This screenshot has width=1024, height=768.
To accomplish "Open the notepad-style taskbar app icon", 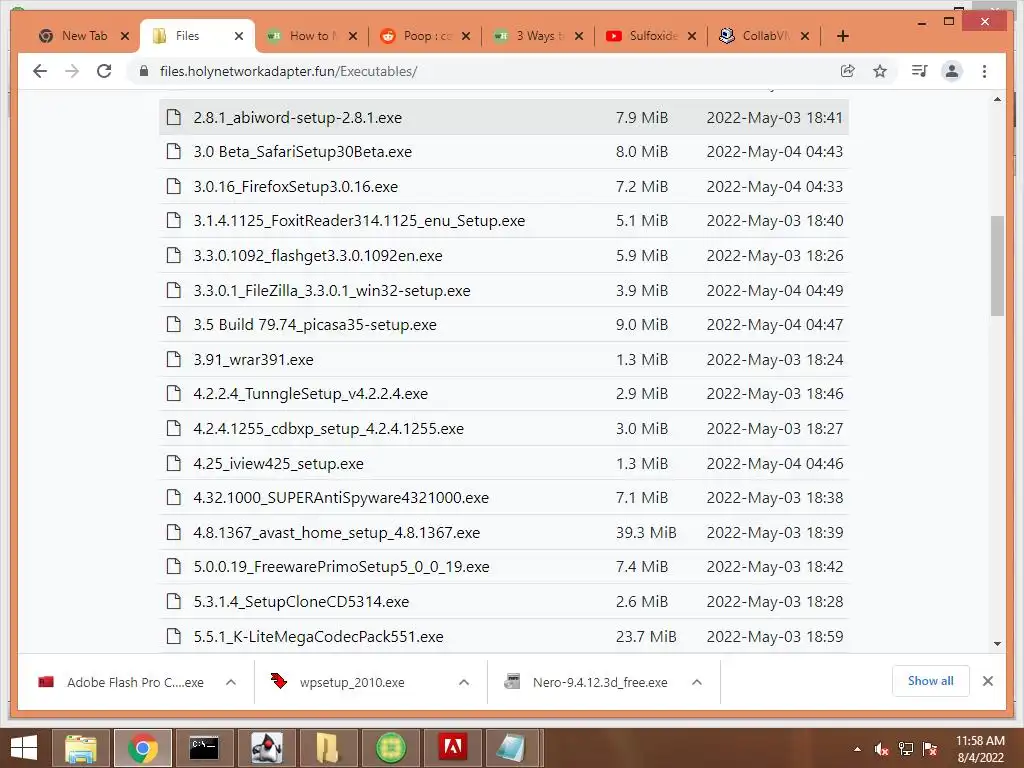I will click(511, 748).
